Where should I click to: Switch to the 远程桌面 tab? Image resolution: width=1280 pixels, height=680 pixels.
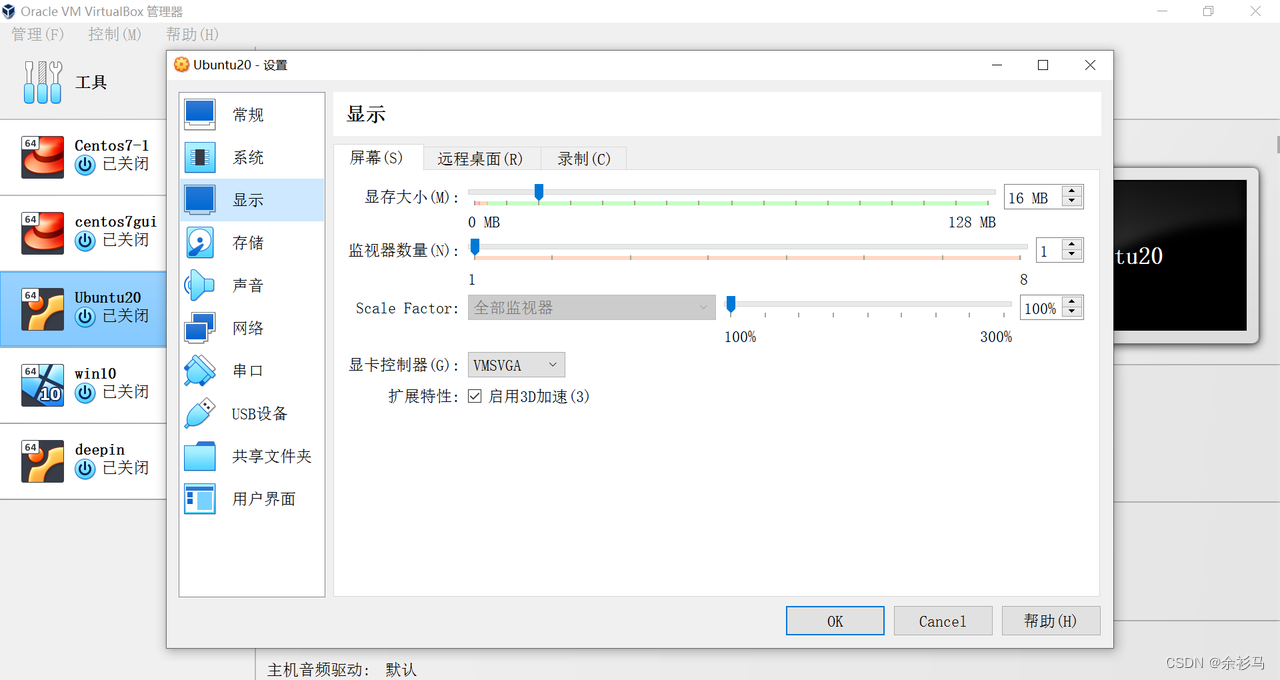[480, 159]
